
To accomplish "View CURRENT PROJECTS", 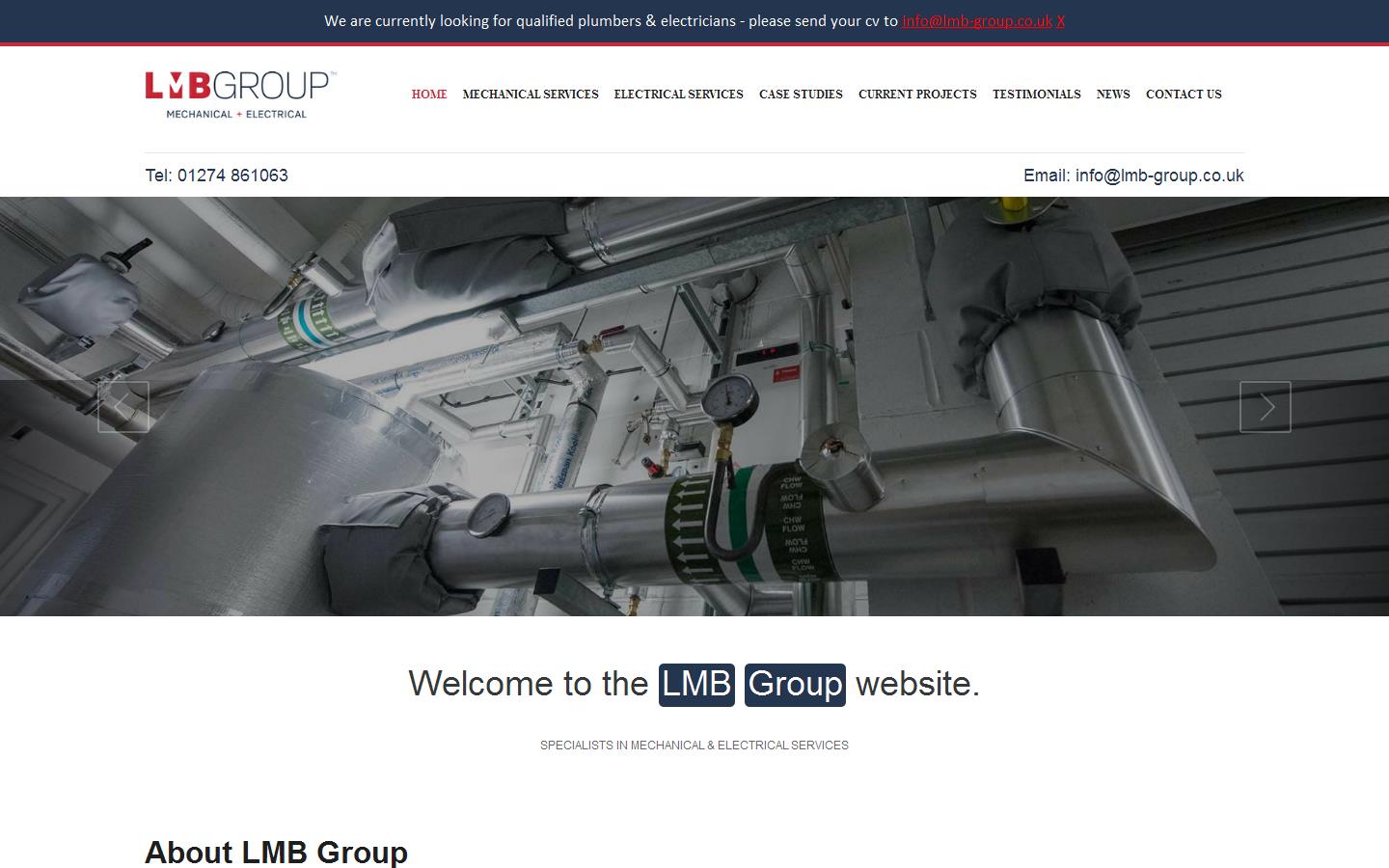I will tap(917, 95).
